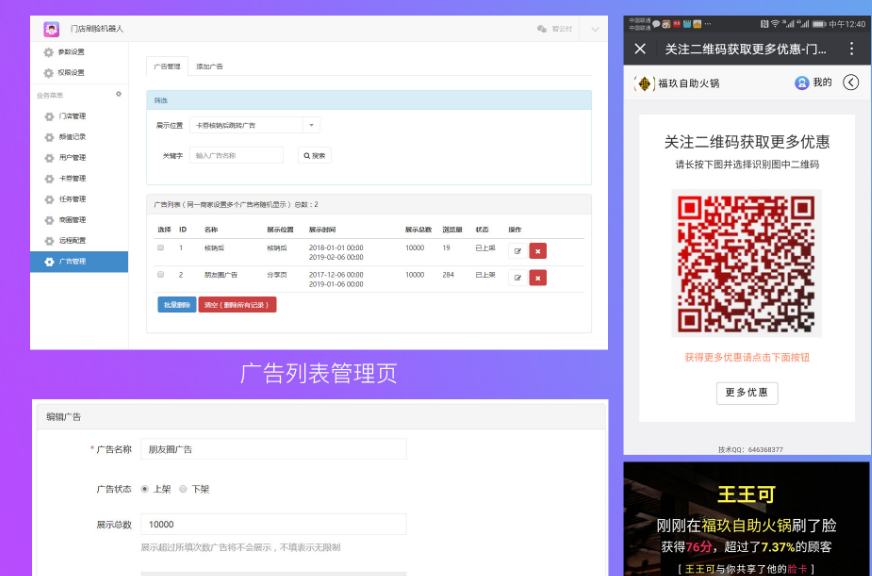Screen dimensions: 872x576
Task: Delete the 核销后 ad row
Action: [x=538, y=251]
